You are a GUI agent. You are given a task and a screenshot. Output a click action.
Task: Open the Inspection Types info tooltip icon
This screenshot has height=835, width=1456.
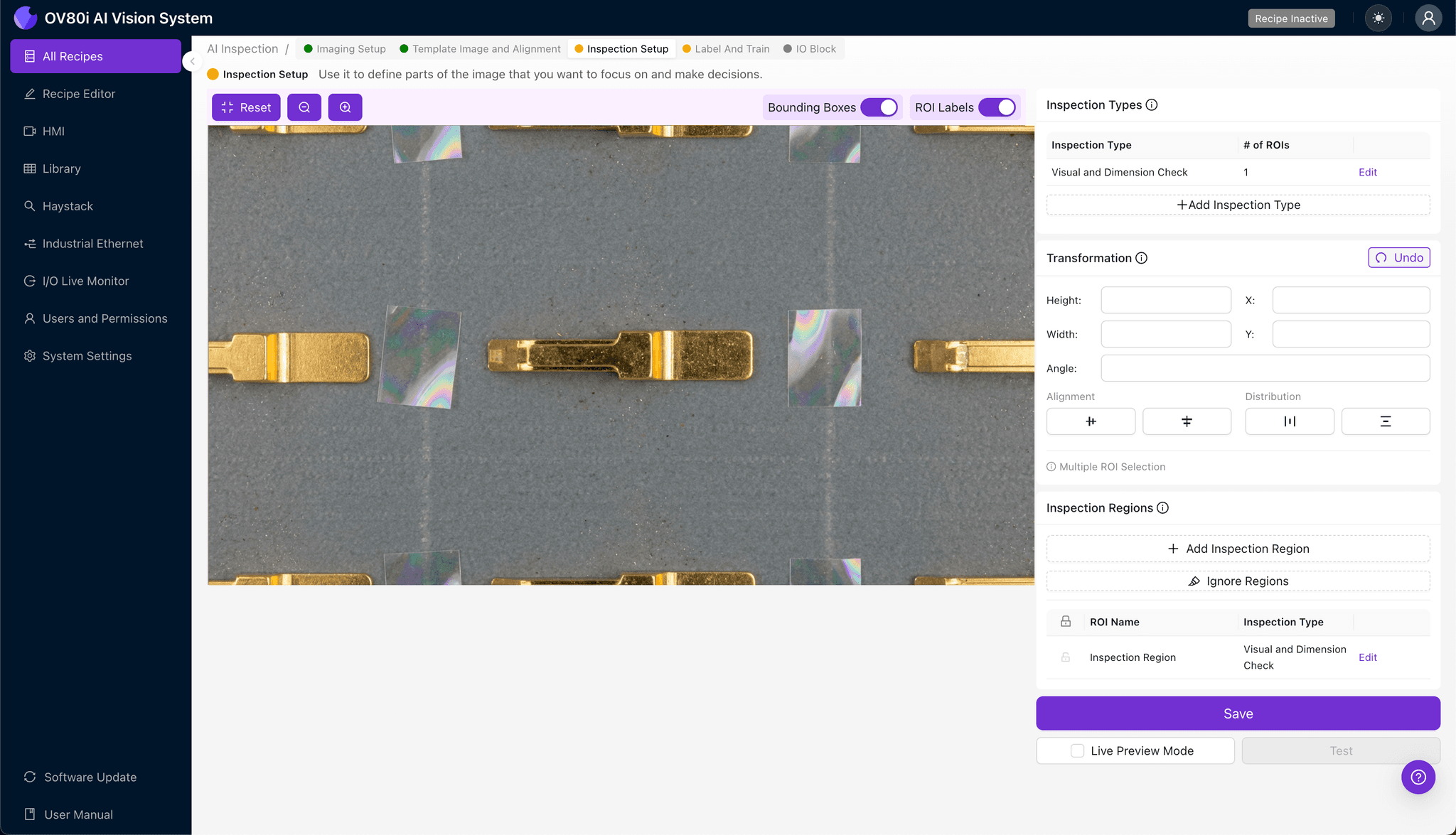click(x=1152, y=104)
